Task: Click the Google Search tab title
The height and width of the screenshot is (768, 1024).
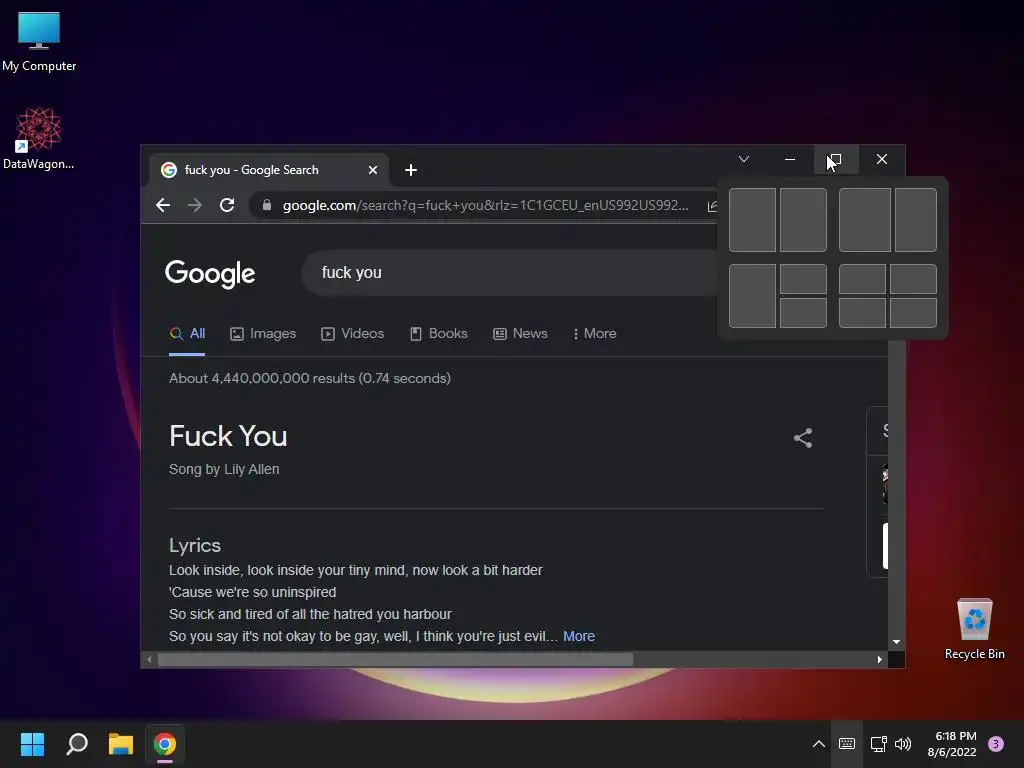Action: pos(251,170)
